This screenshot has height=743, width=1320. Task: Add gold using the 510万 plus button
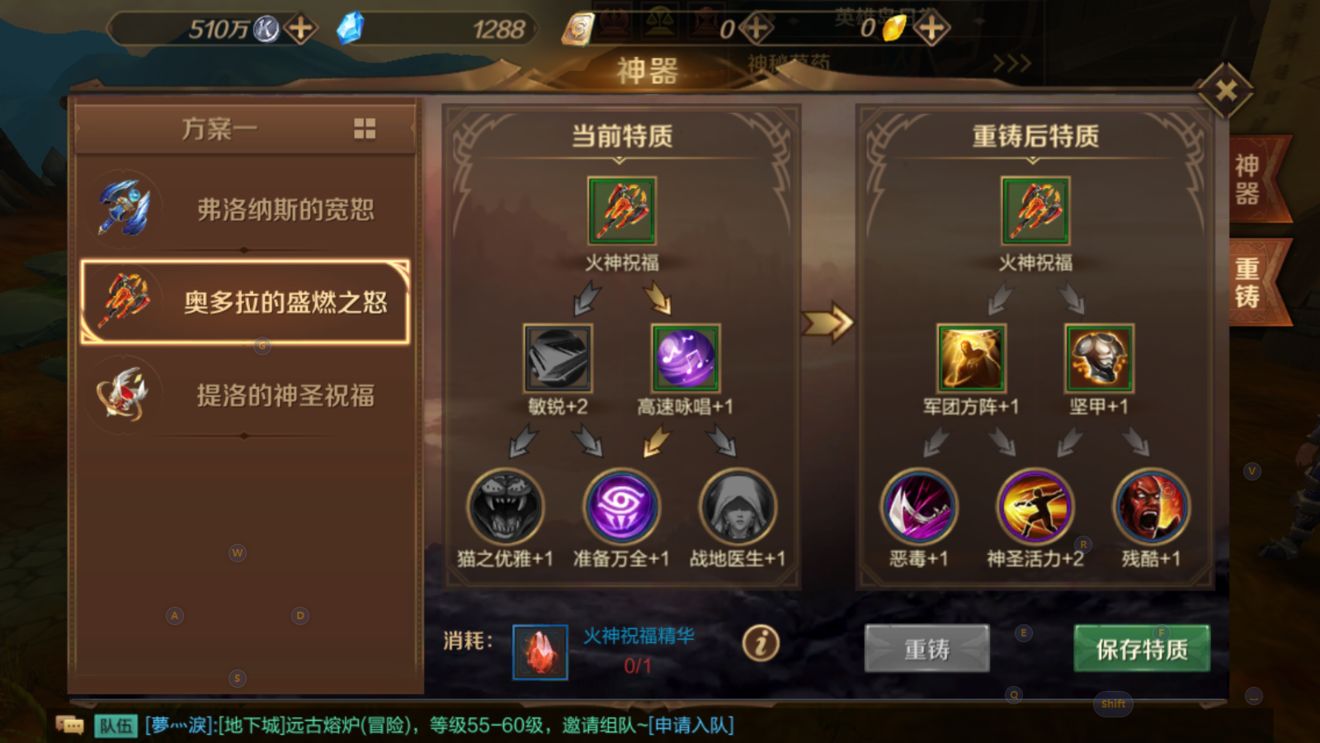300,28
